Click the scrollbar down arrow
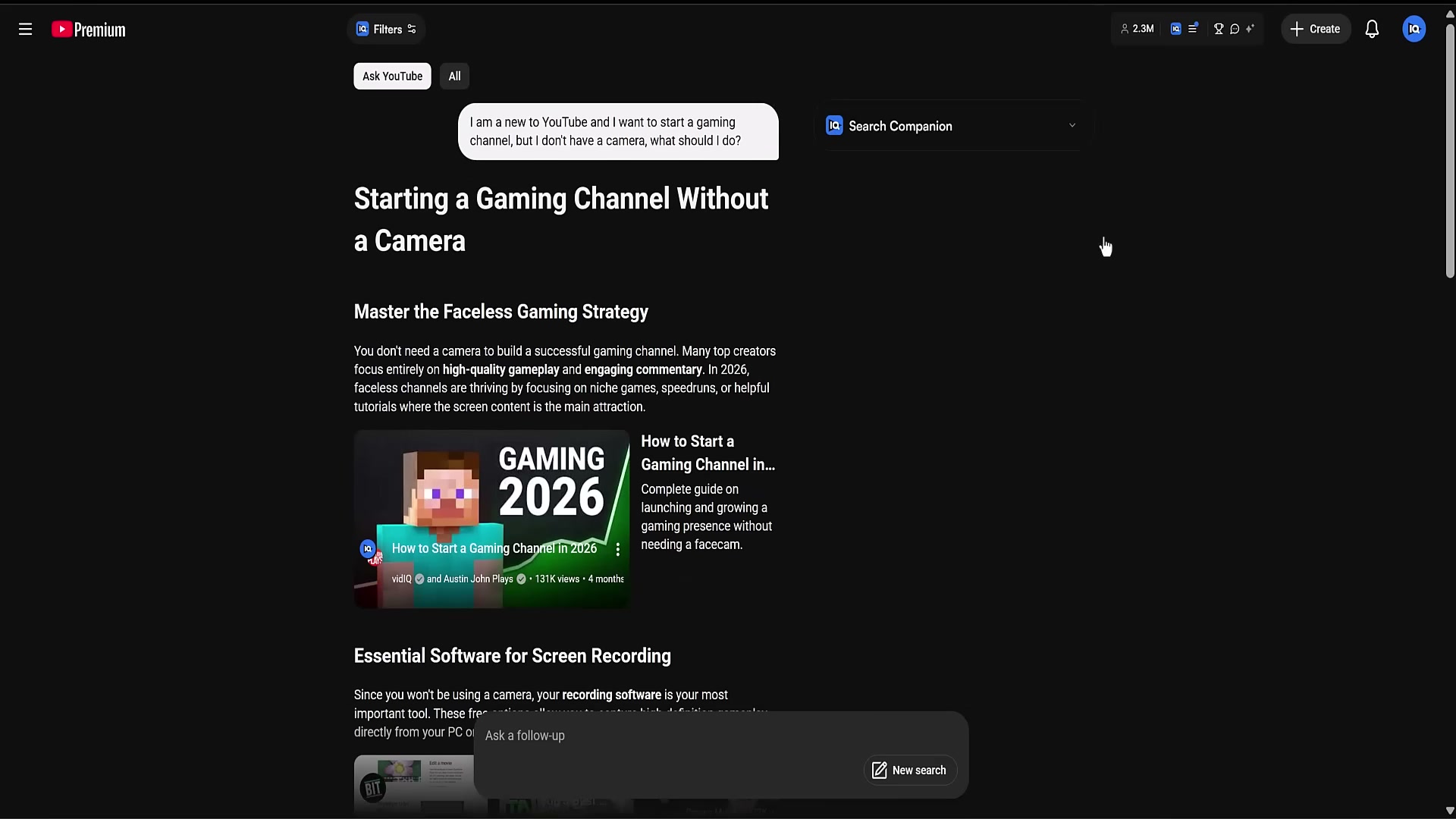This screenshot has height=819, width=1456. coord(1450,811)
